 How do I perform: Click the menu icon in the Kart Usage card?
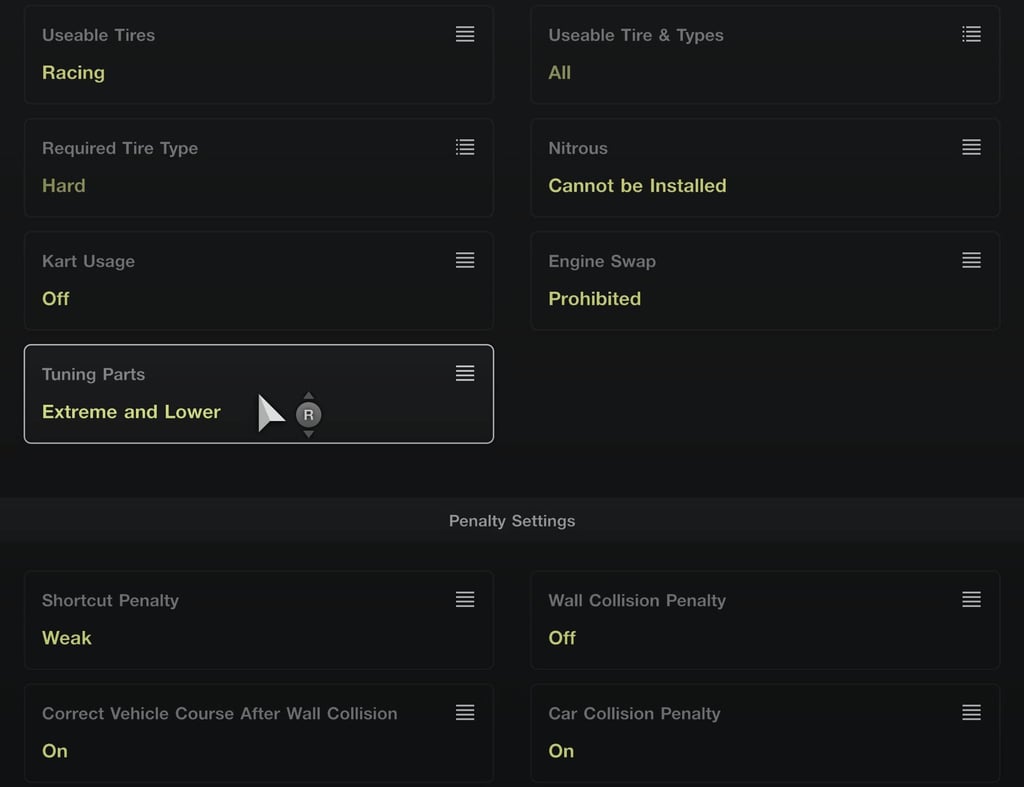pos(465,260)
